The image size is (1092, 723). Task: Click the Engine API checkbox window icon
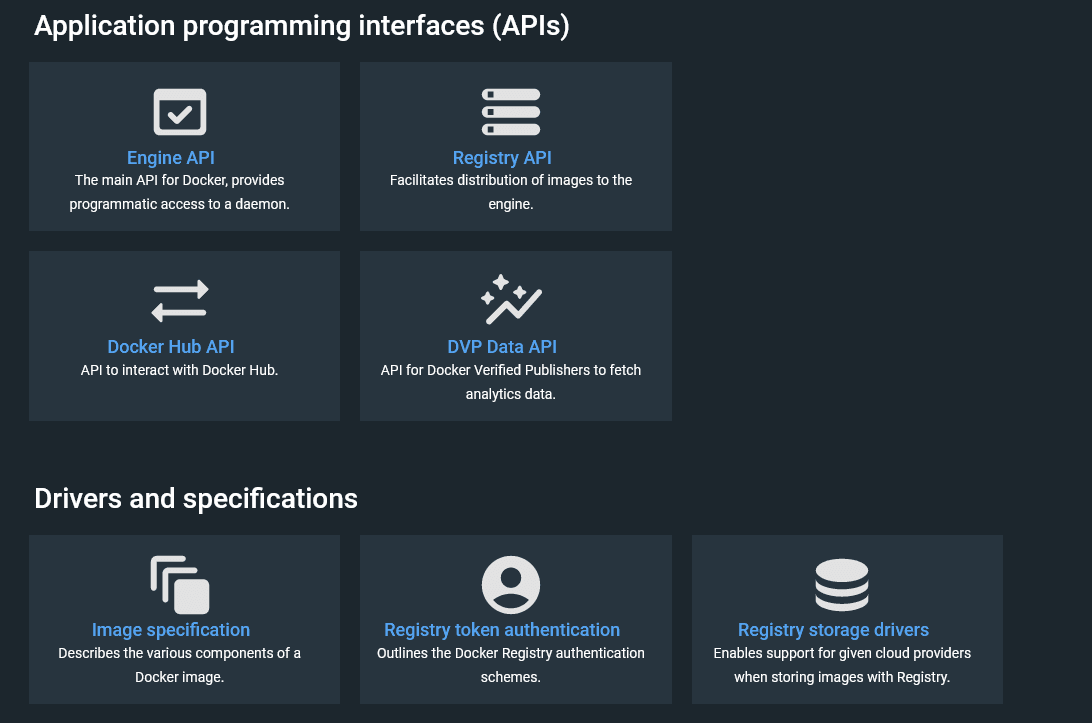click(x=180, y=112)
